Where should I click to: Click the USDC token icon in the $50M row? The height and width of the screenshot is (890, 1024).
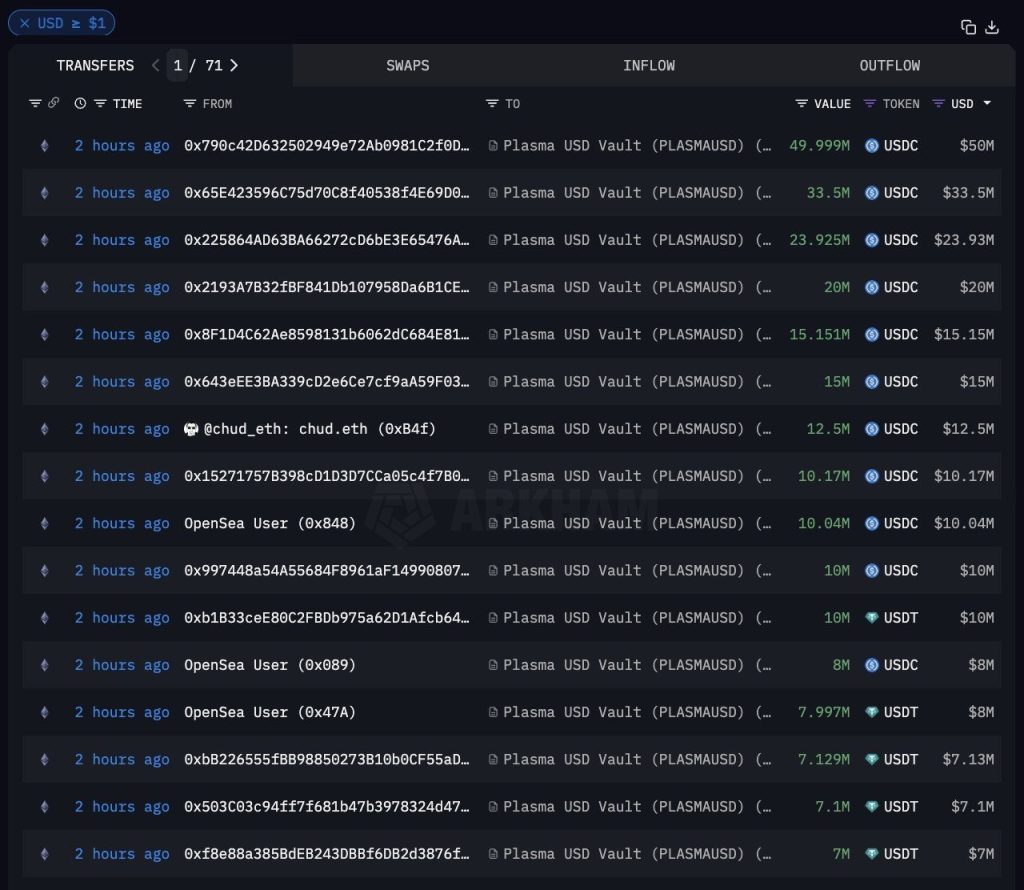click(871, 146)
